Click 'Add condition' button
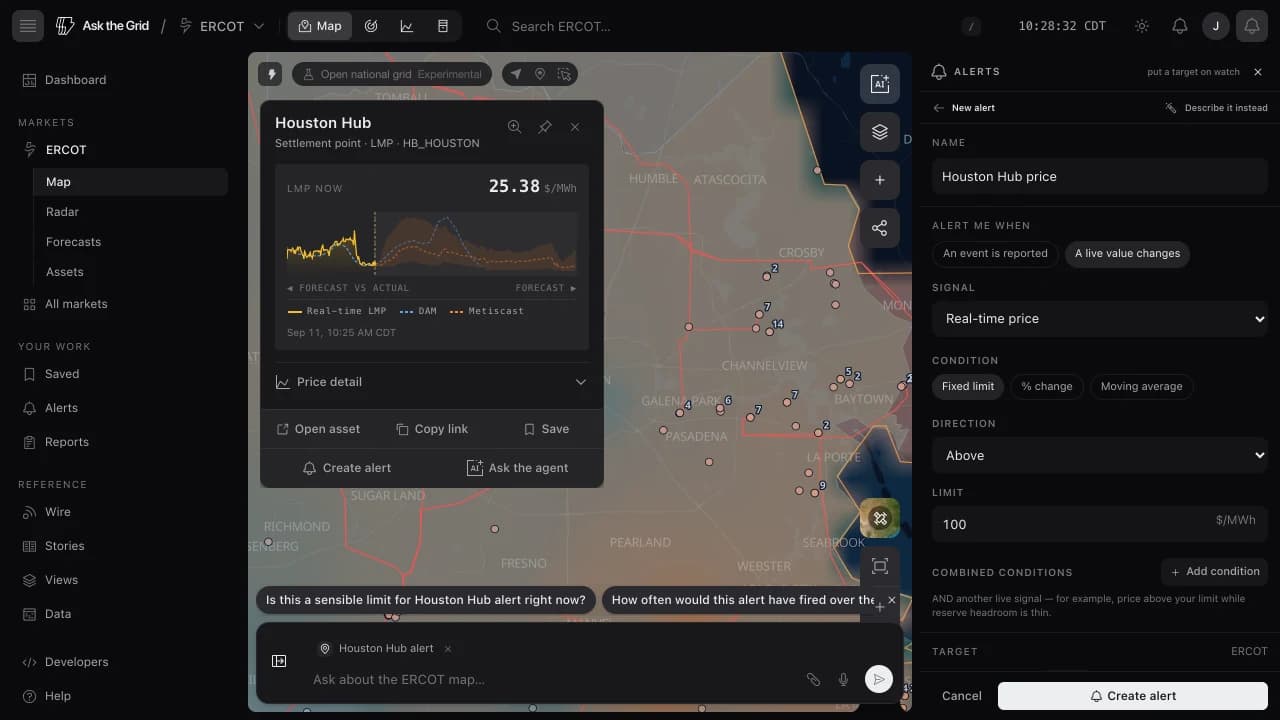 1214,571
